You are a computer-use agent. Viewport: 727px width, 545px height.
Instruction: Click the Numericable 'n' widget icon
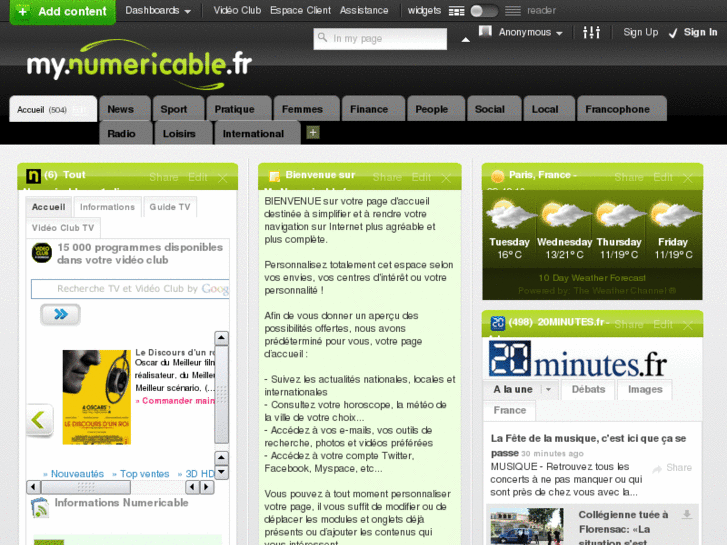pyautogui.click(x=33, y=176)
